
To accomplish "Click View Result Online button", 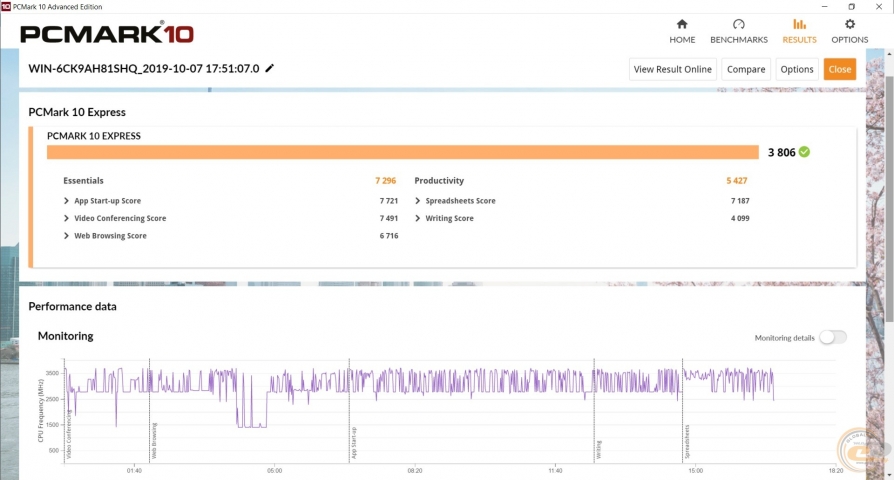I will (672, 69).
